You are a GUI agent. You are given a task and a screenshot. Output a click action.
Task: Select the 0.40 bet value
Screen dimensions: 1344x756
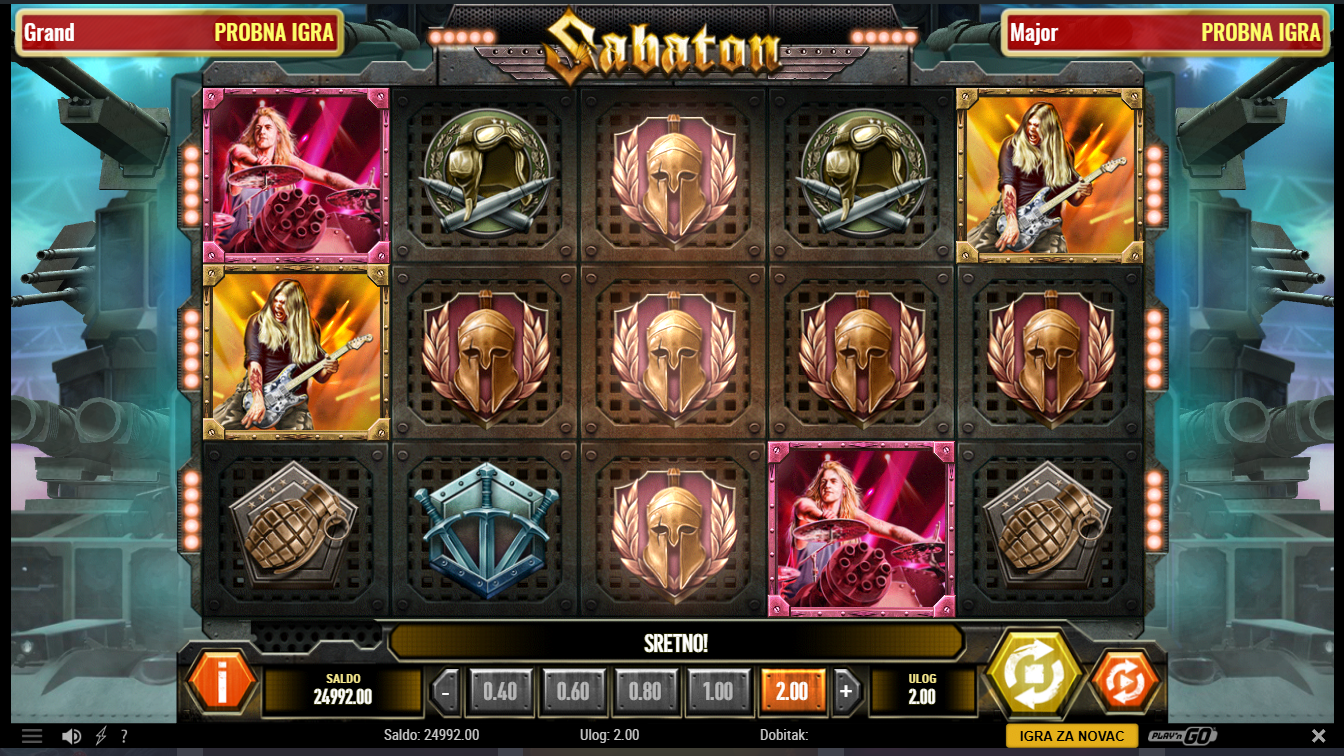(x=500, y=691)
